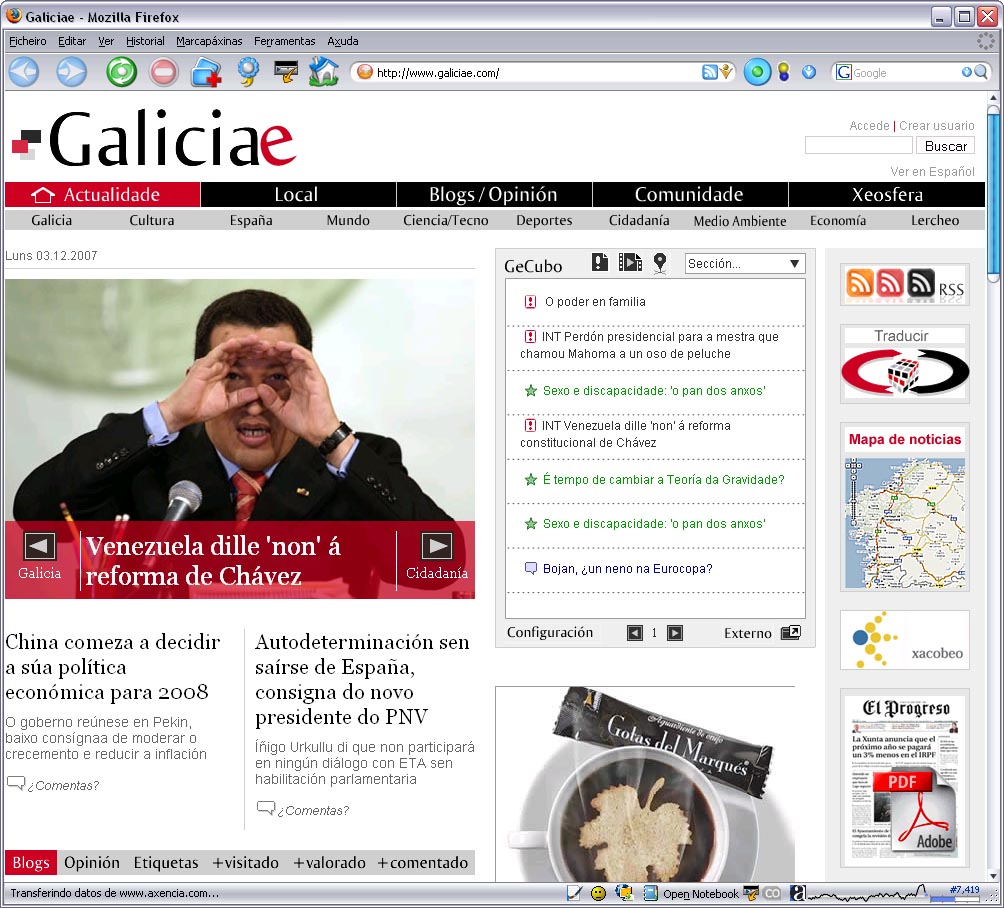The height and width of the screenshot is (908, 1004).
Task: Open 'É tempo de cambiar a Teoría da Gravidade?'
Action: (x=663, y=480)
